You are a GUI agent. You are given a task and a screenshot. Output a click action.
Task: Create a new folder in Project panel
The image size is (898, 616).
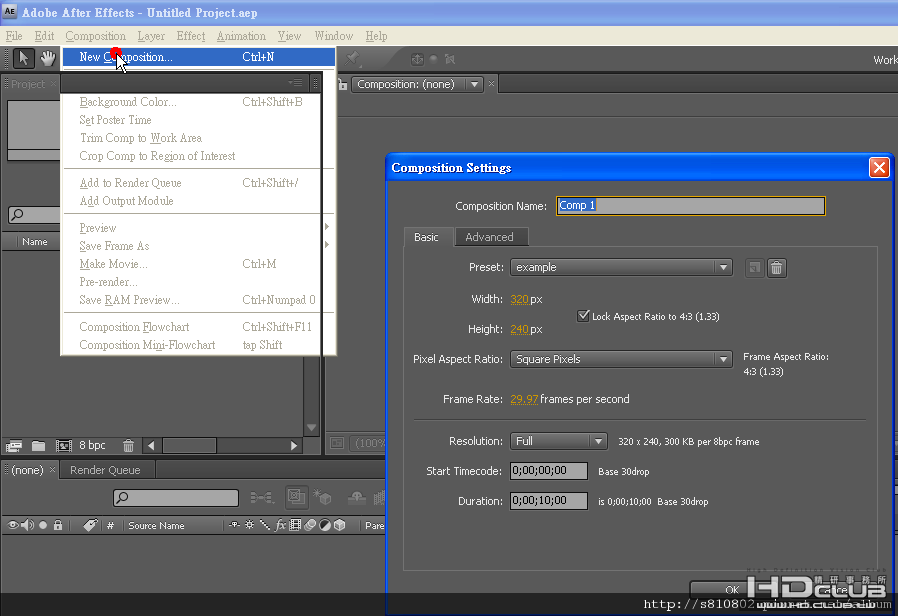click(38, 445)
